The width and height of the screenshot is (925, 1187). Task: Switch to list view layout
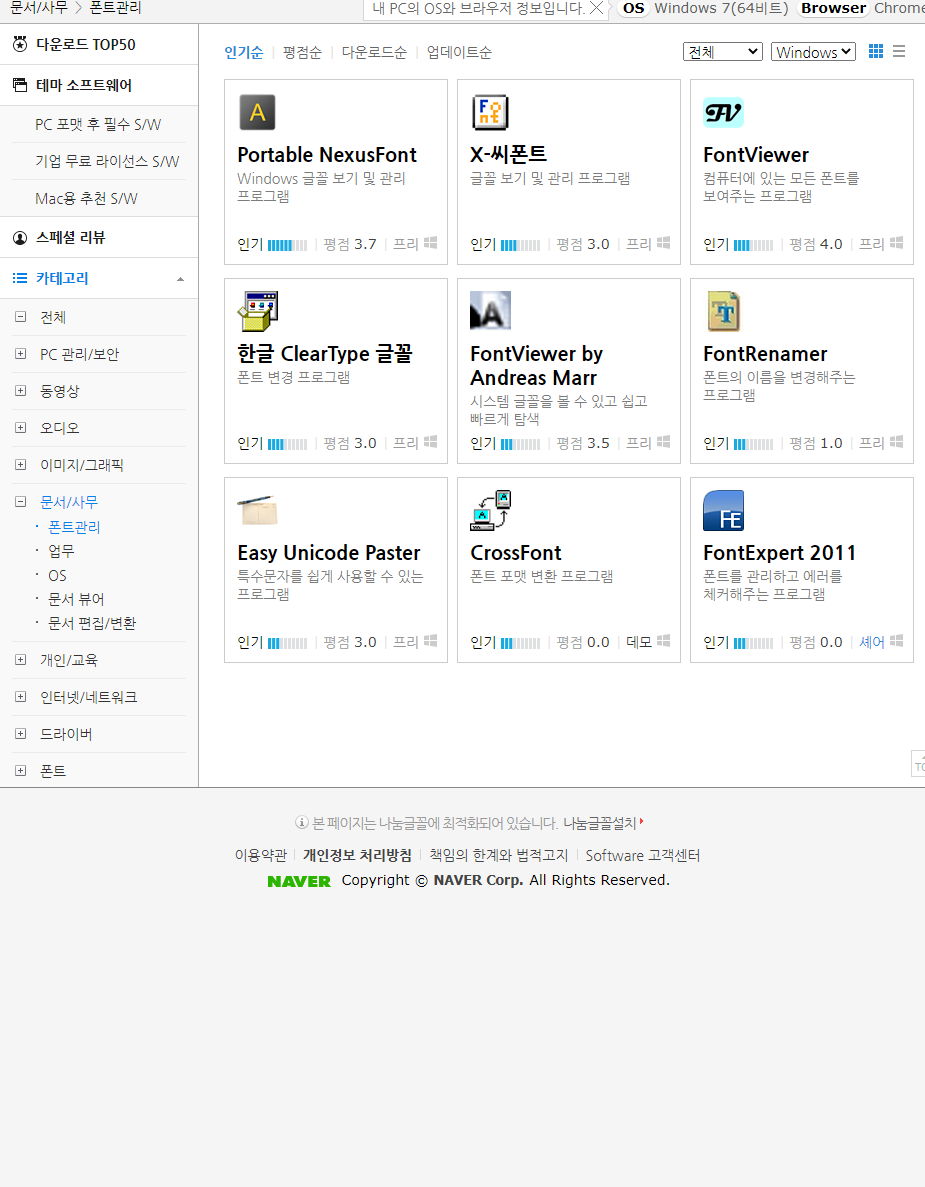[x=899, y=51]
